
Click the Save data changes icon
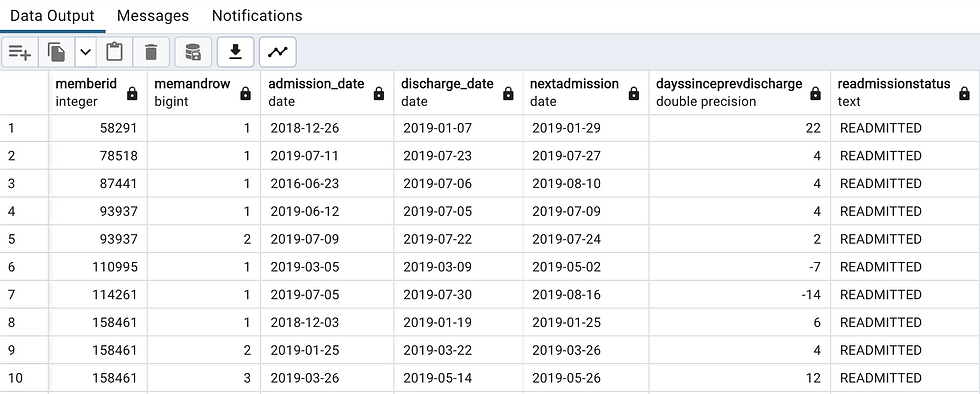coord(193,52)
